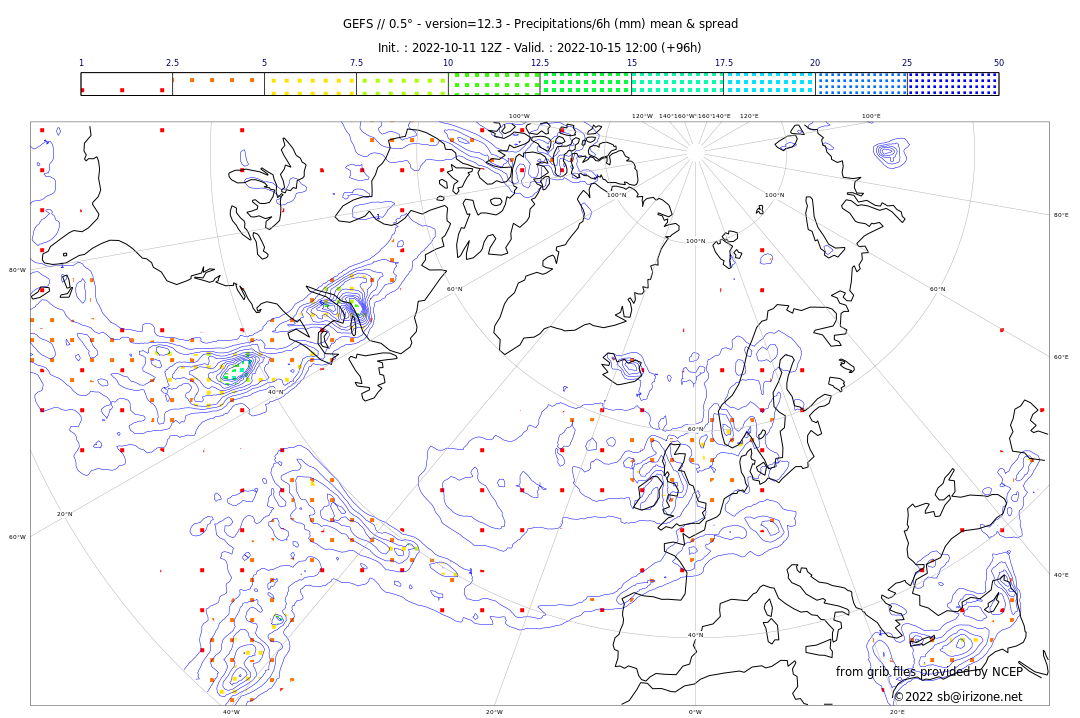Image resolution: width=1080 pixels, height=718 pixels.
Task: Click the legend value '10'
Action: tap(448, 63)
